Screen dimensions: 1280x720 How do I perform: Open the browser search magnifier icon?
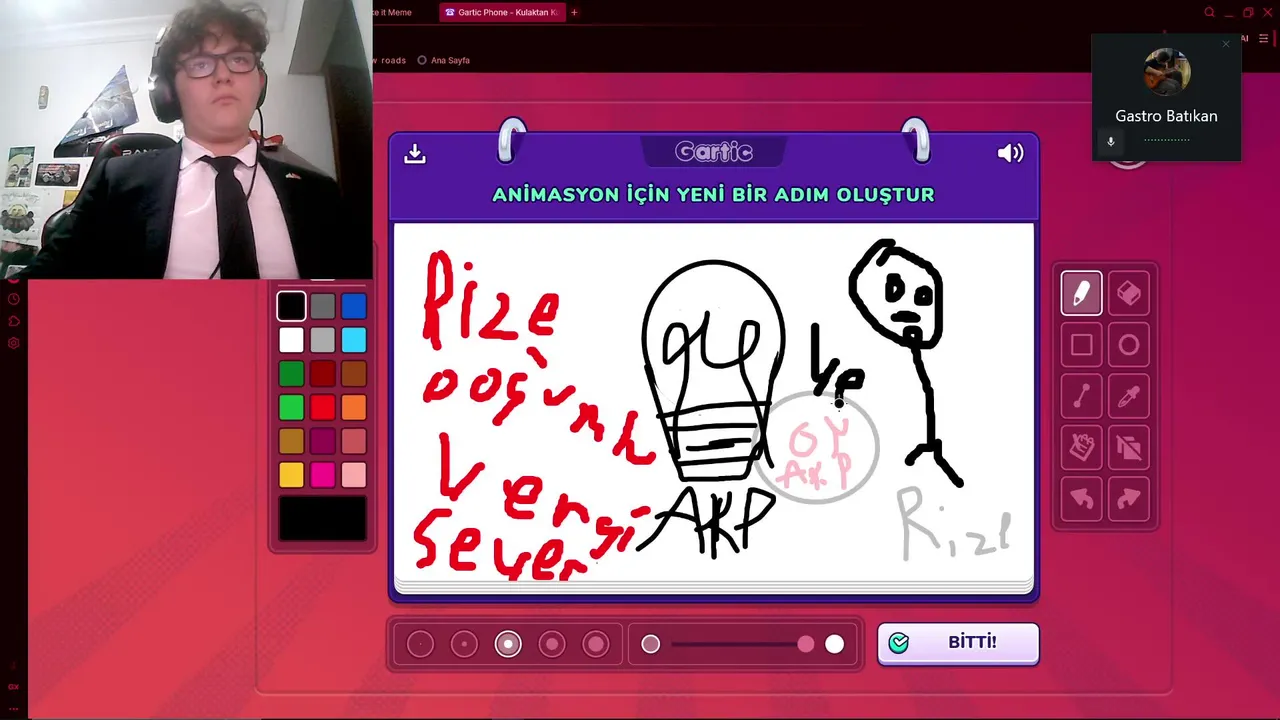1209,12
